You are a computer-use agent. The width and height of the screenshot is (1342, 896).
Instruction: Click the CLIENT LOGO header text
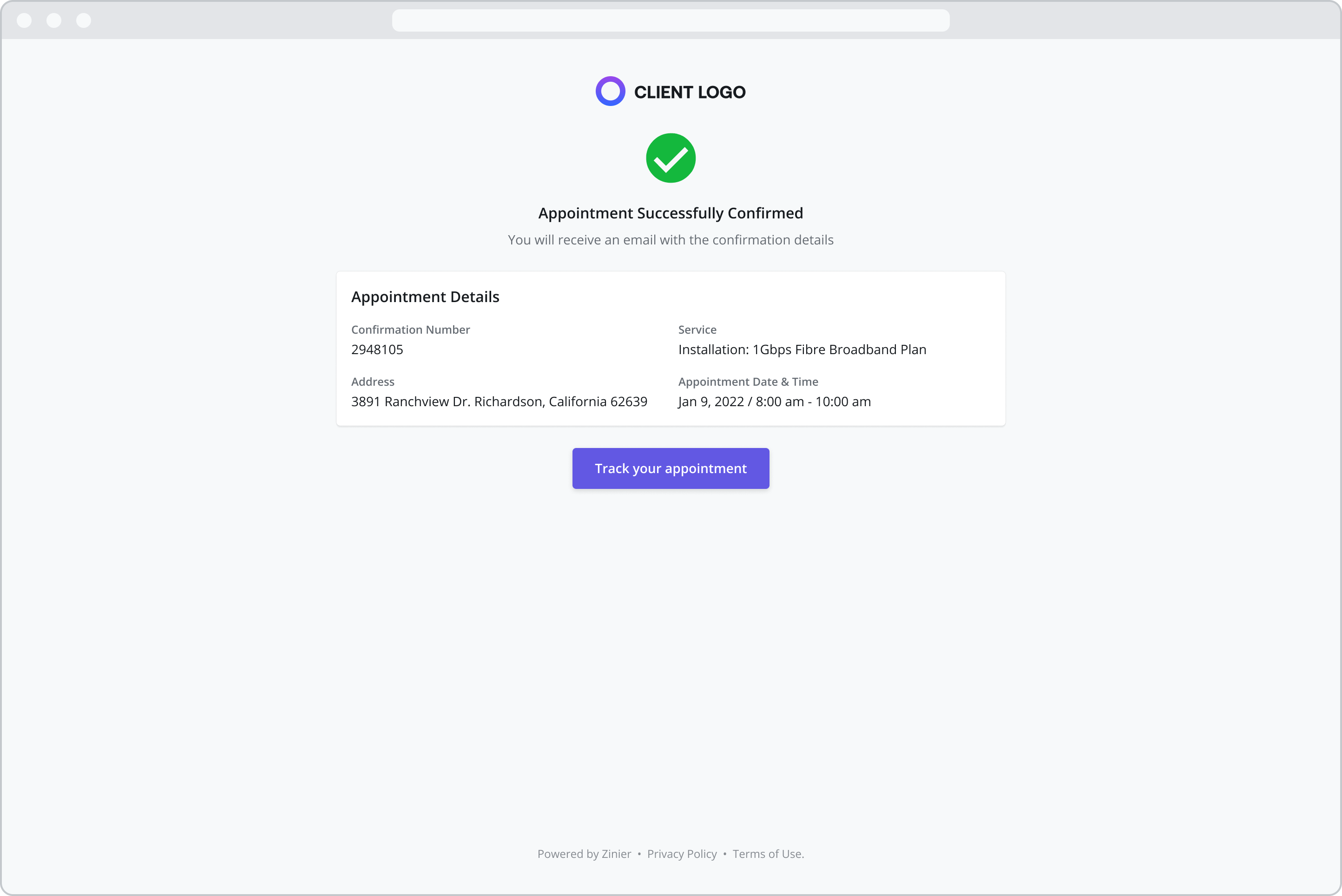coord(690,92)
